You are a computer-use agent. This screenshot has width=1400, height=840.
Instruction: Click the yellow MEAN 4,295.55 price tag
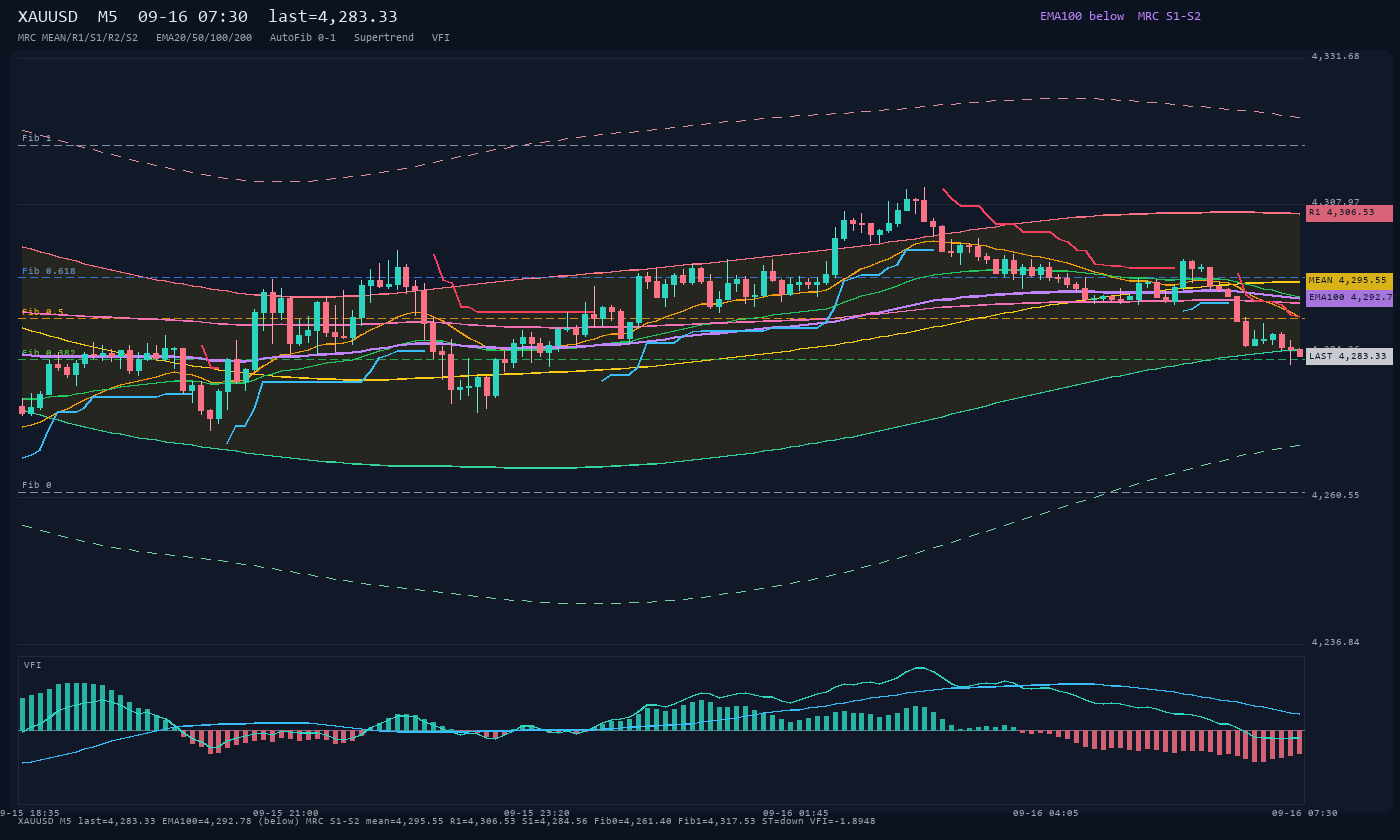pos(1349,281)
